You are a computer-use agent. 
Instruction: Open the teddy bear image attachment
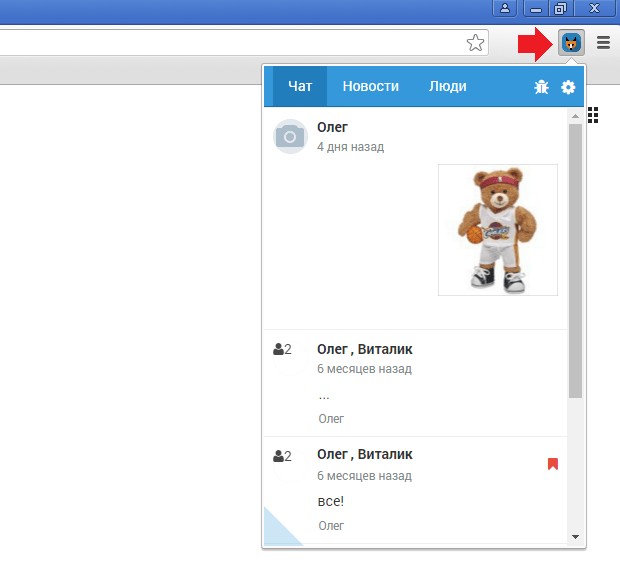tap(498, 230)
